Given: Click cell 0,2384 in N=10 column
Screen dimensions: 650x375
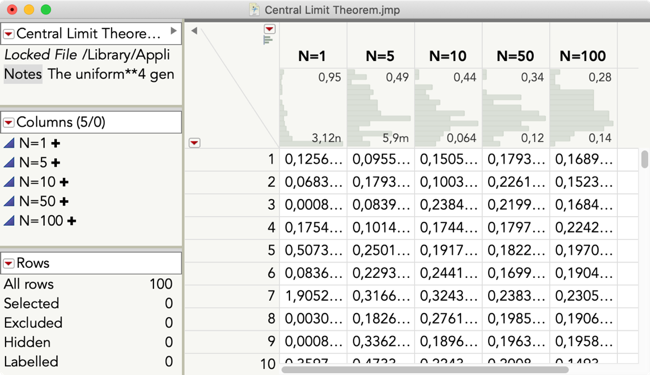Looking at the screenshot, I should point(449,205).
